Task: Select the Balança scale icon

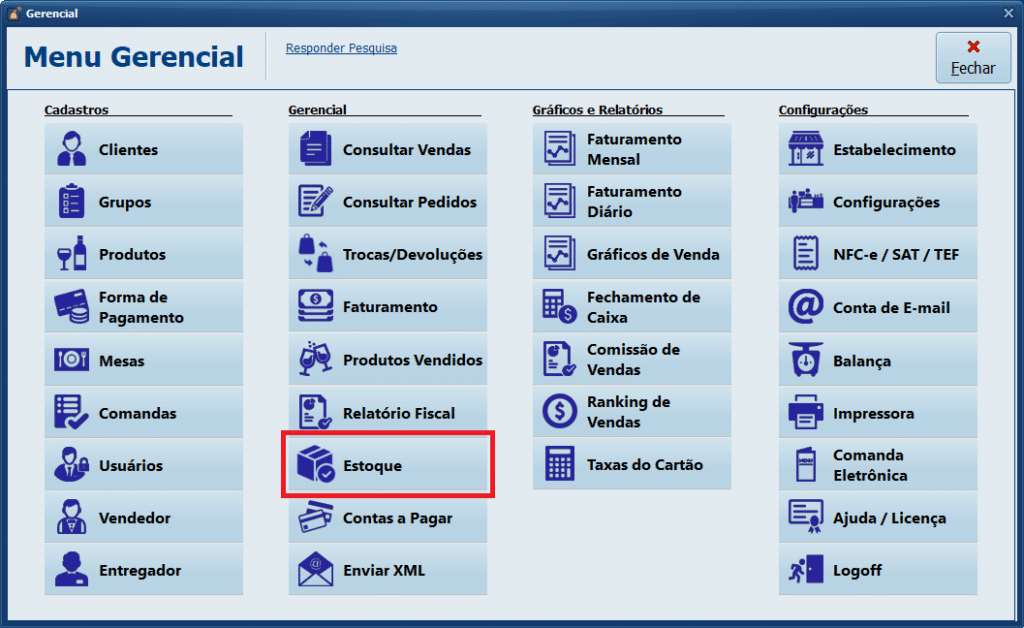Action: click(805, 361)
